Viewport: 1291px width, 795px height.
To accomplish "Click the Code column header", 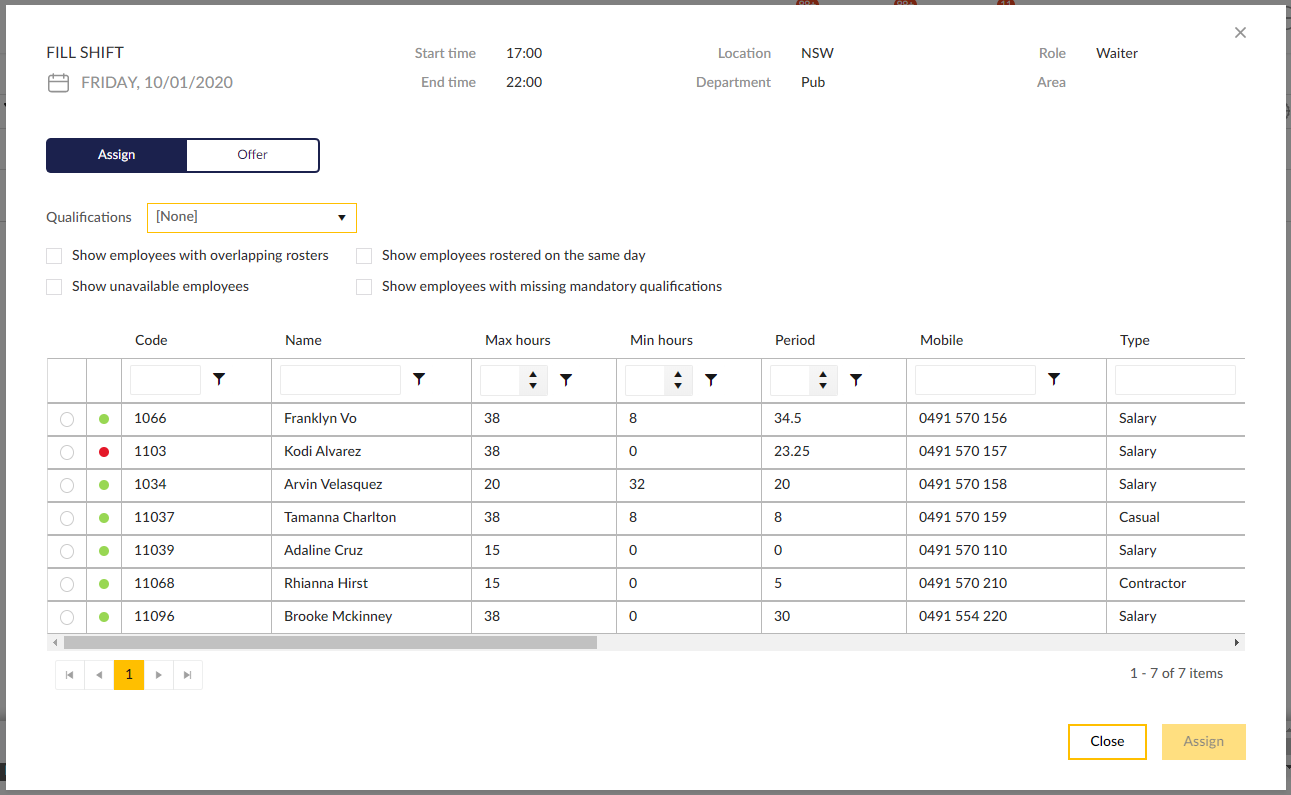I will pos(151,341).
